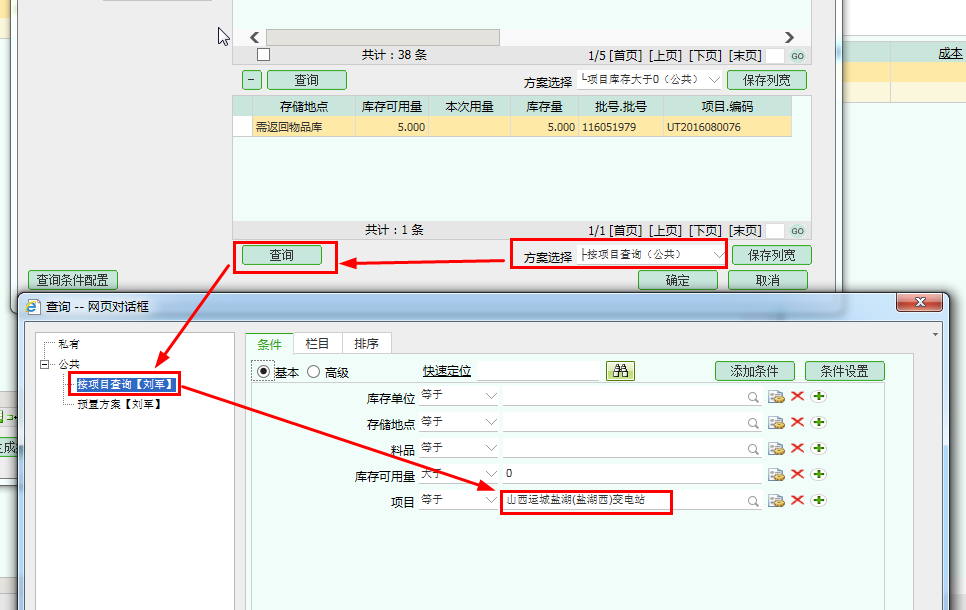Collapse the 公共 tree node
966x610 pixels.
click(45, 365)
